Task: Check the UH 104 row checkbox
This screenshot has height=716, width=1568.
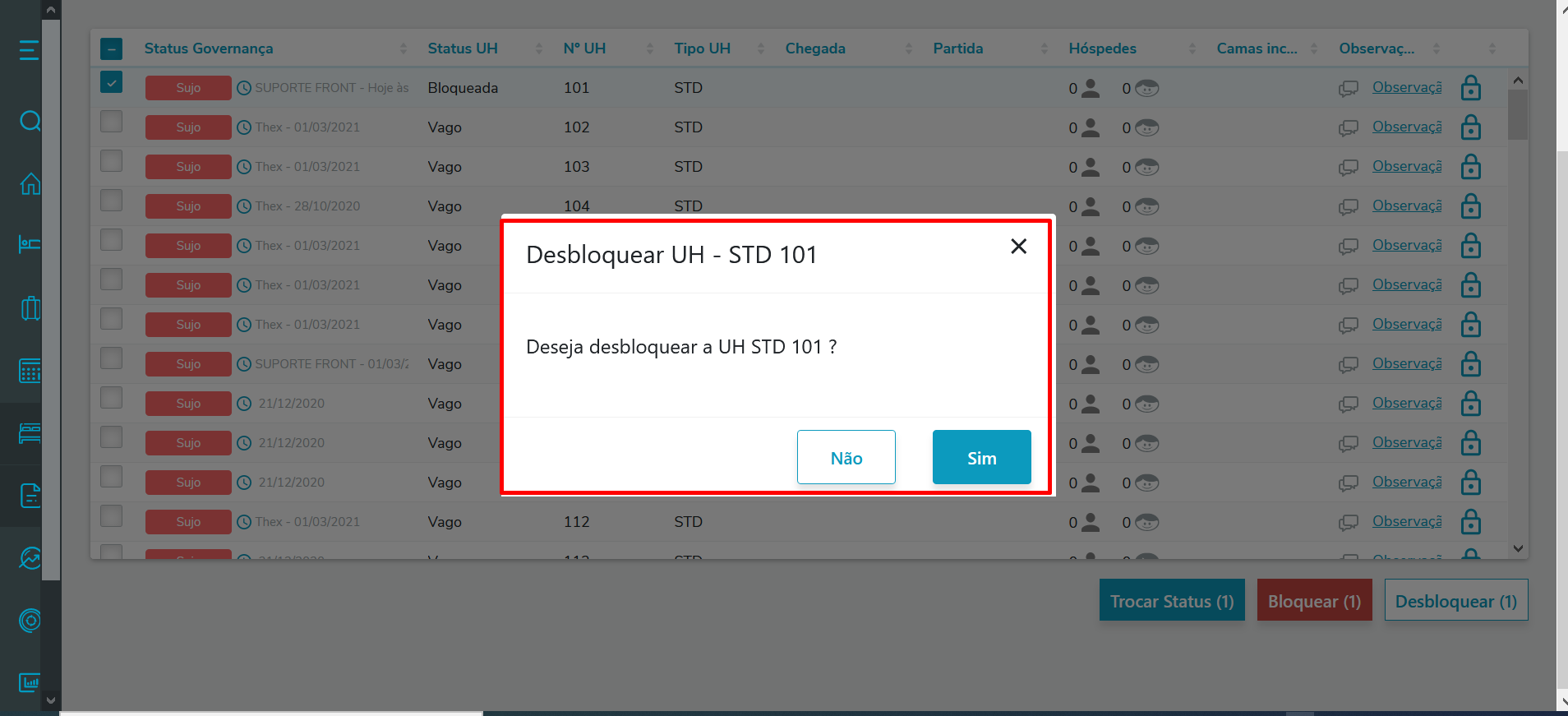Action: [112, 201]
